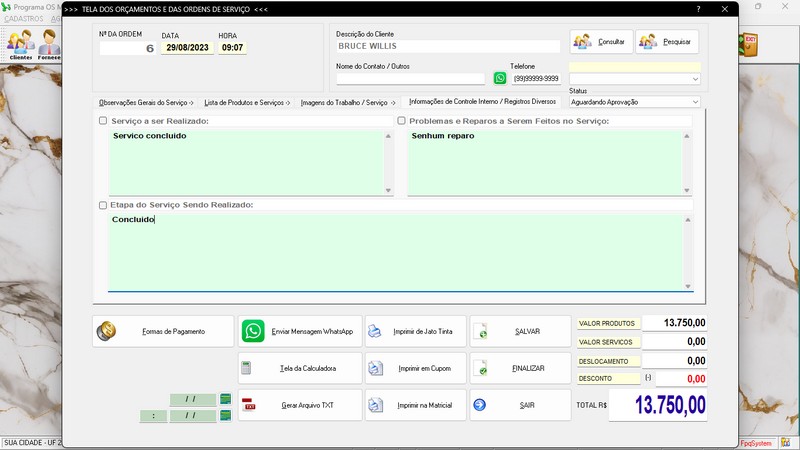Click the FINALIZAR button
Screen dimensions: 800x450
pyautogui.click(x=516, y=368)
